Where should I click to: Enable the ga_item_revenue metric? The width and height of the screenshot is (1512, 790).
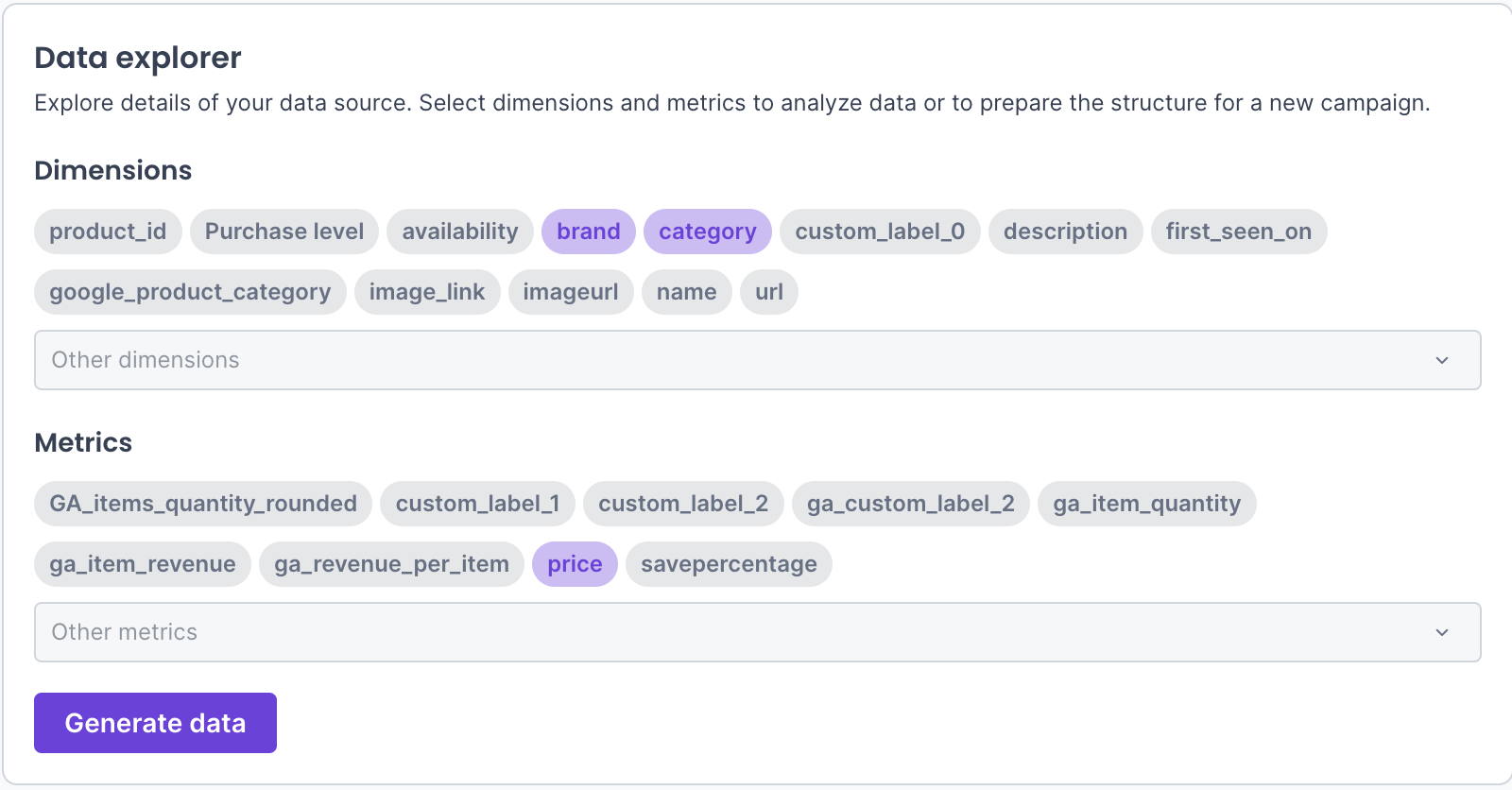pyautogui.click(x=143, y=564)
